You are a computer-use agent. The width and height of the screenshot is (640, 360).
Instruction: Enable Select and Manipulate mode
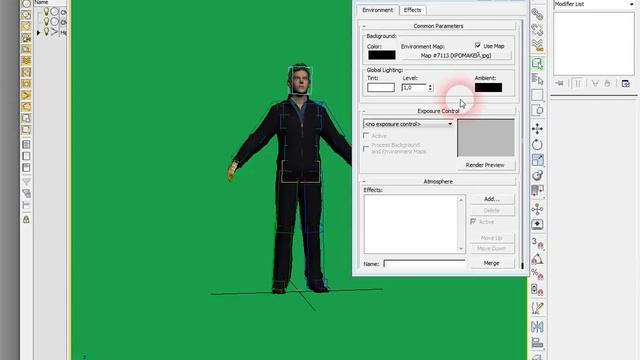click(537, 209)
